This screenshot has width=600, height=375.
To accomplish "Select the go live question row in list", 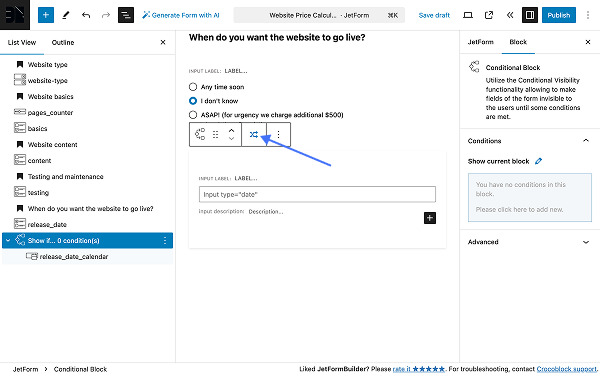I will (x=88, y=209).
